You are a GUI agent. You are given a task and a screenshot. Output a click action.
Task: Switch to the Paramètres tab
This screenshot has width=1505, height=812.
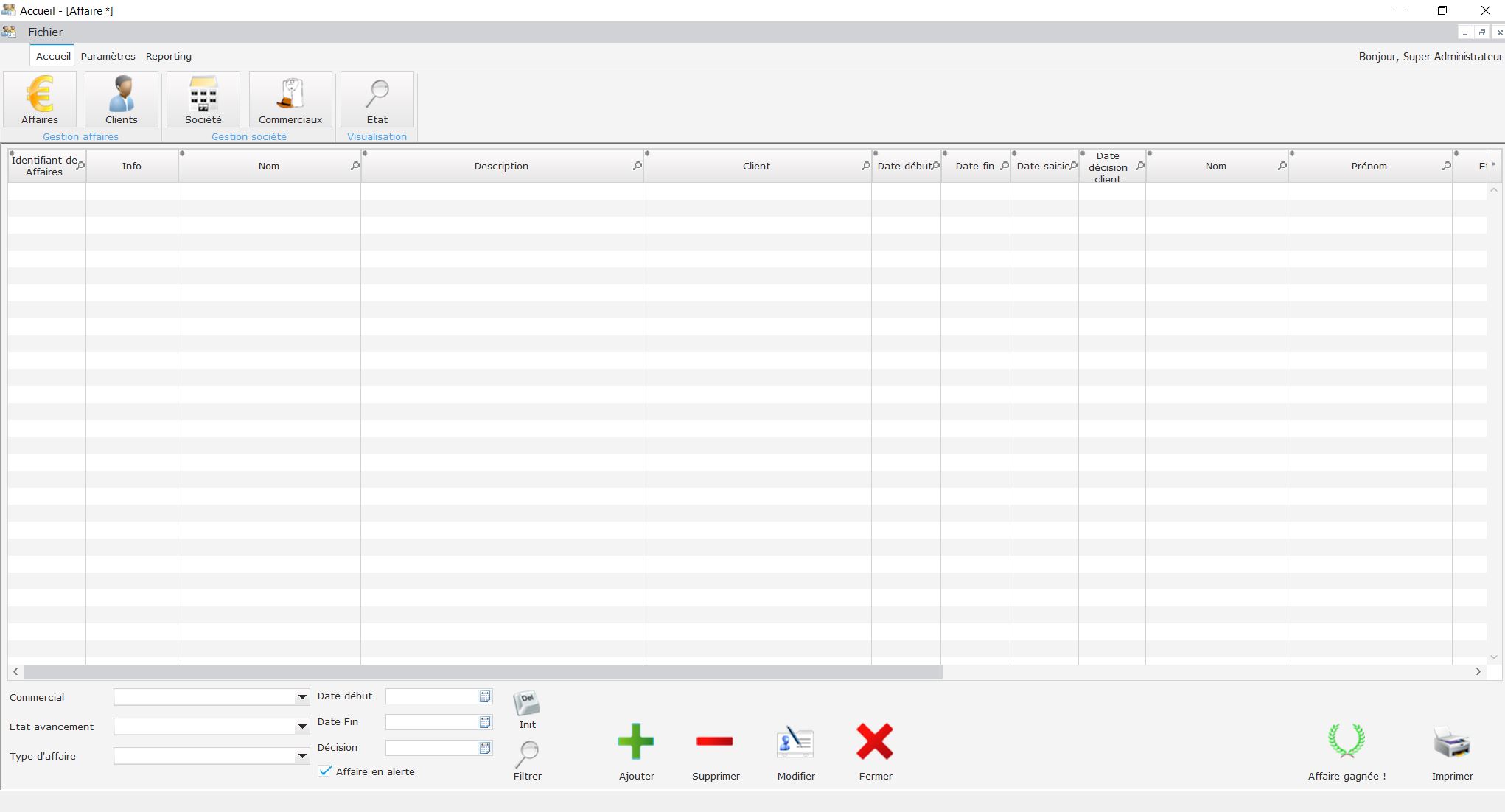pos(108,56)
